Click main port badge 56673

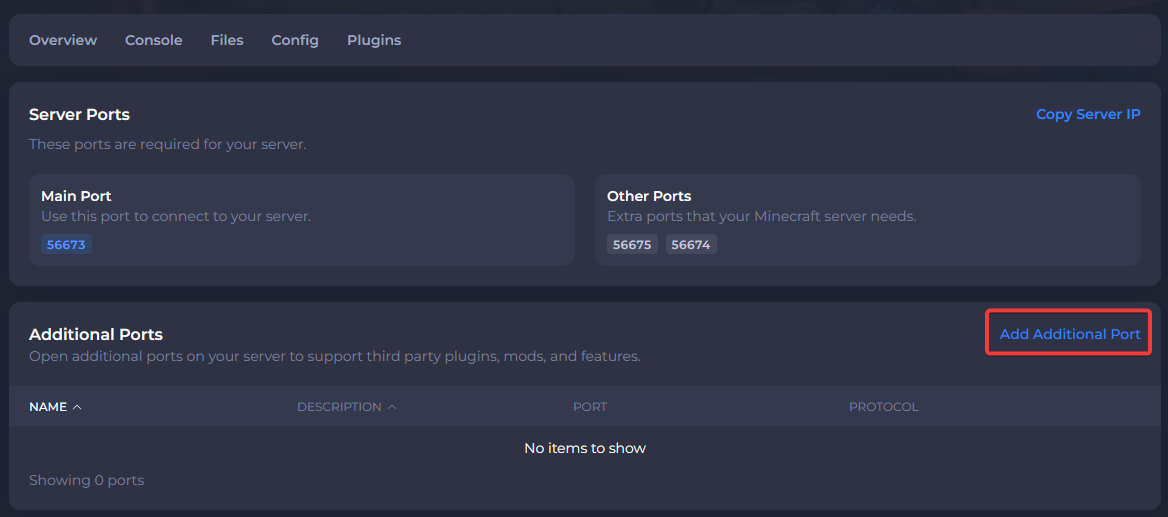point(66,244)
